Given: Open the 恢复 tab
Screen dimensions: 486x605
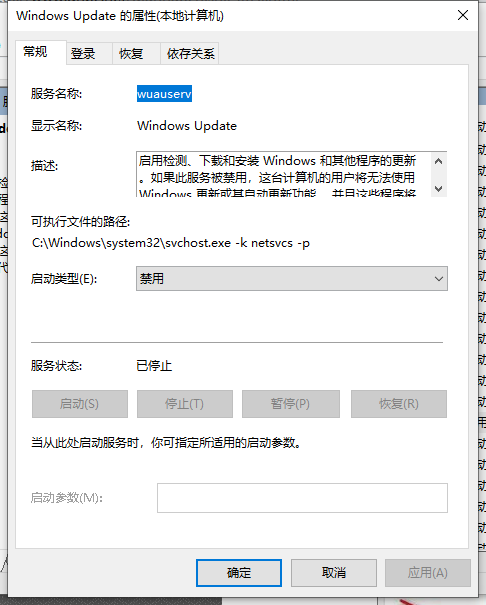Looking at the screenshot, I should click(x=131, y=53).
